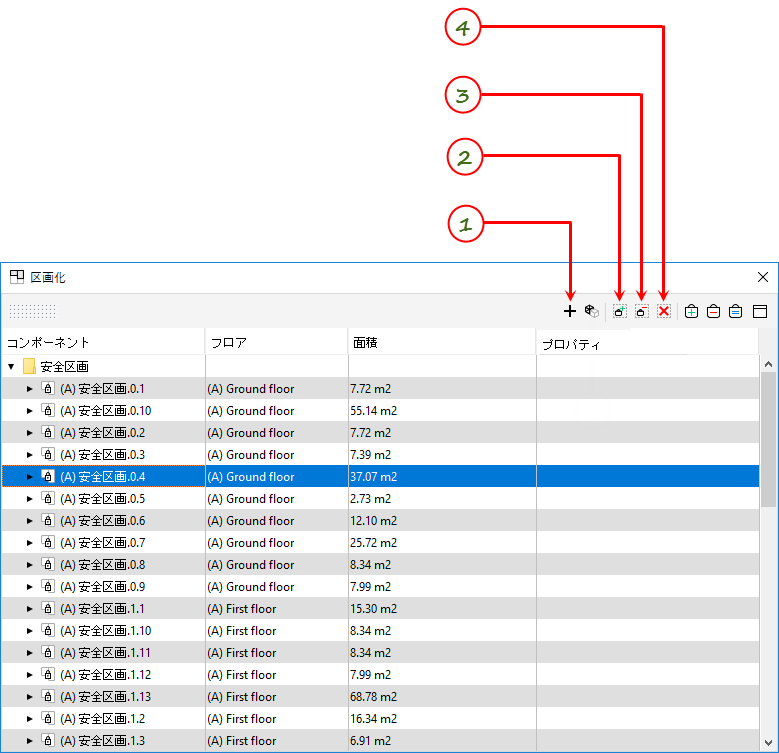This screenshot has width=779, height=753.
Task: Click the プロパティ column header
Action: coord(647,343)
